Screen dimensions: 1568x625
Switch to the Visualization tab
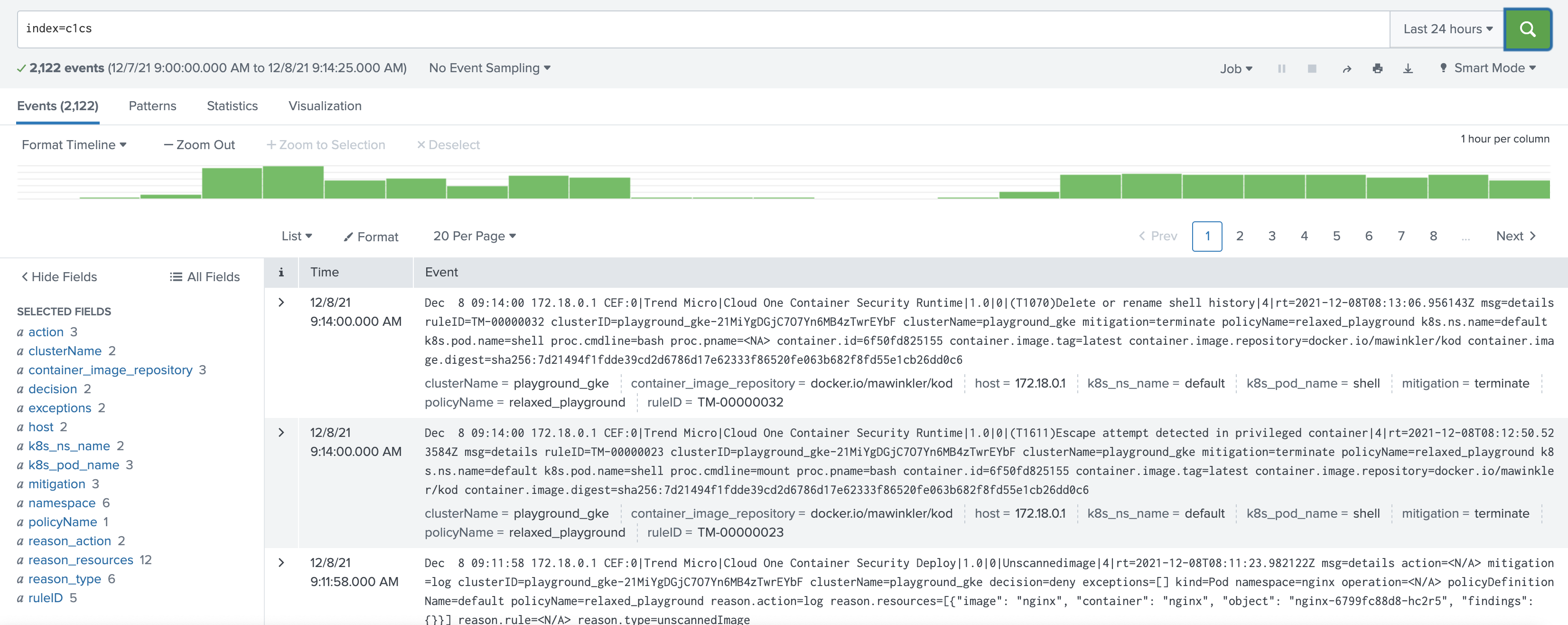(325, 106)
